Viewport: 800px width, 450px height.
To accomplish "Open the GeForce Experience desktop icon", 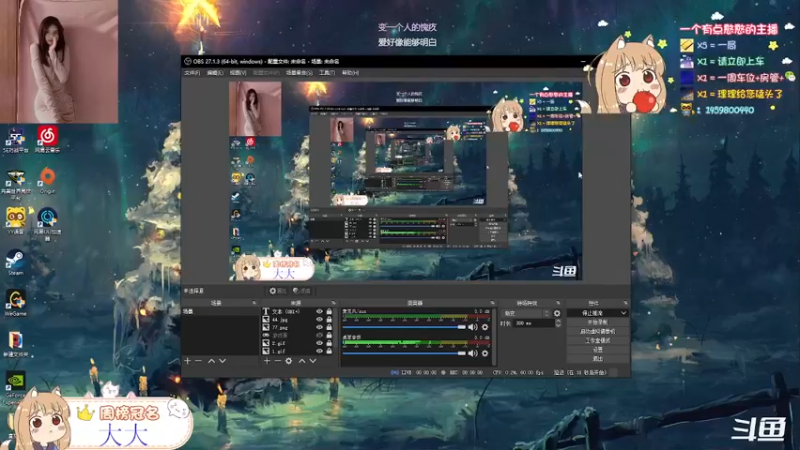I will (15, 388).
